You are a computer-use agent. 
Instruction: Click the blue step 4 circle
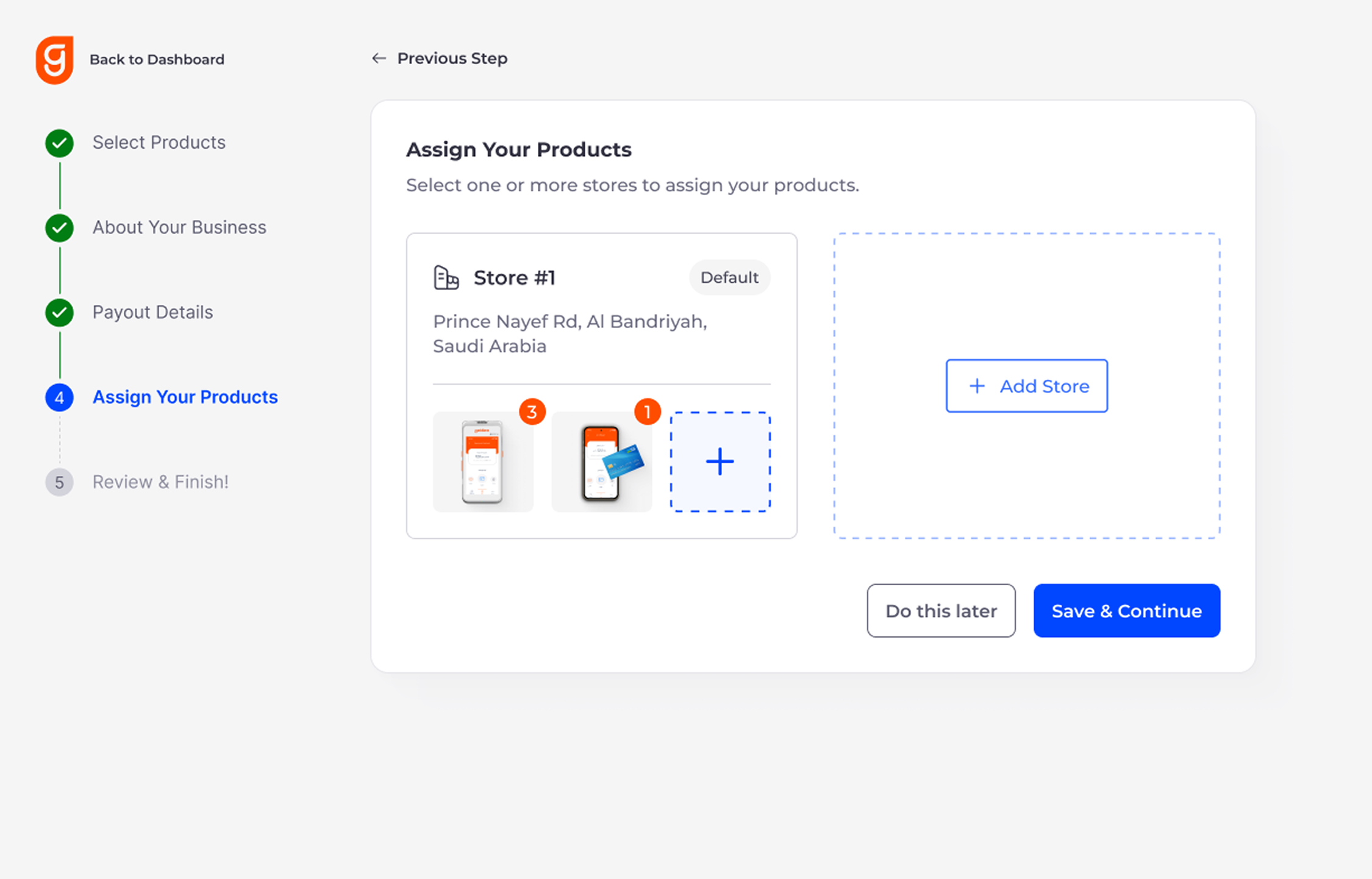[x=60, y=397]
